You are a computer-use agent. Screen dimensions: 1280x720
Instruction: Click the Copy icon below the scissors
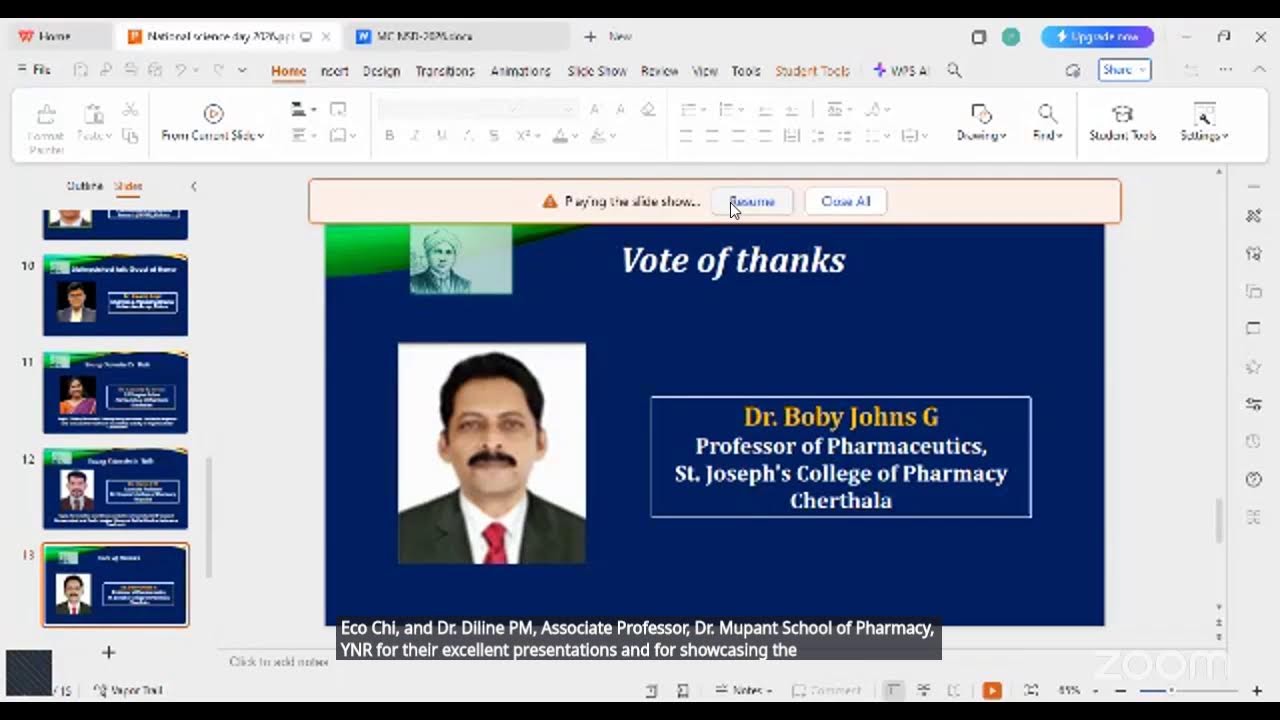click(130, 136)
